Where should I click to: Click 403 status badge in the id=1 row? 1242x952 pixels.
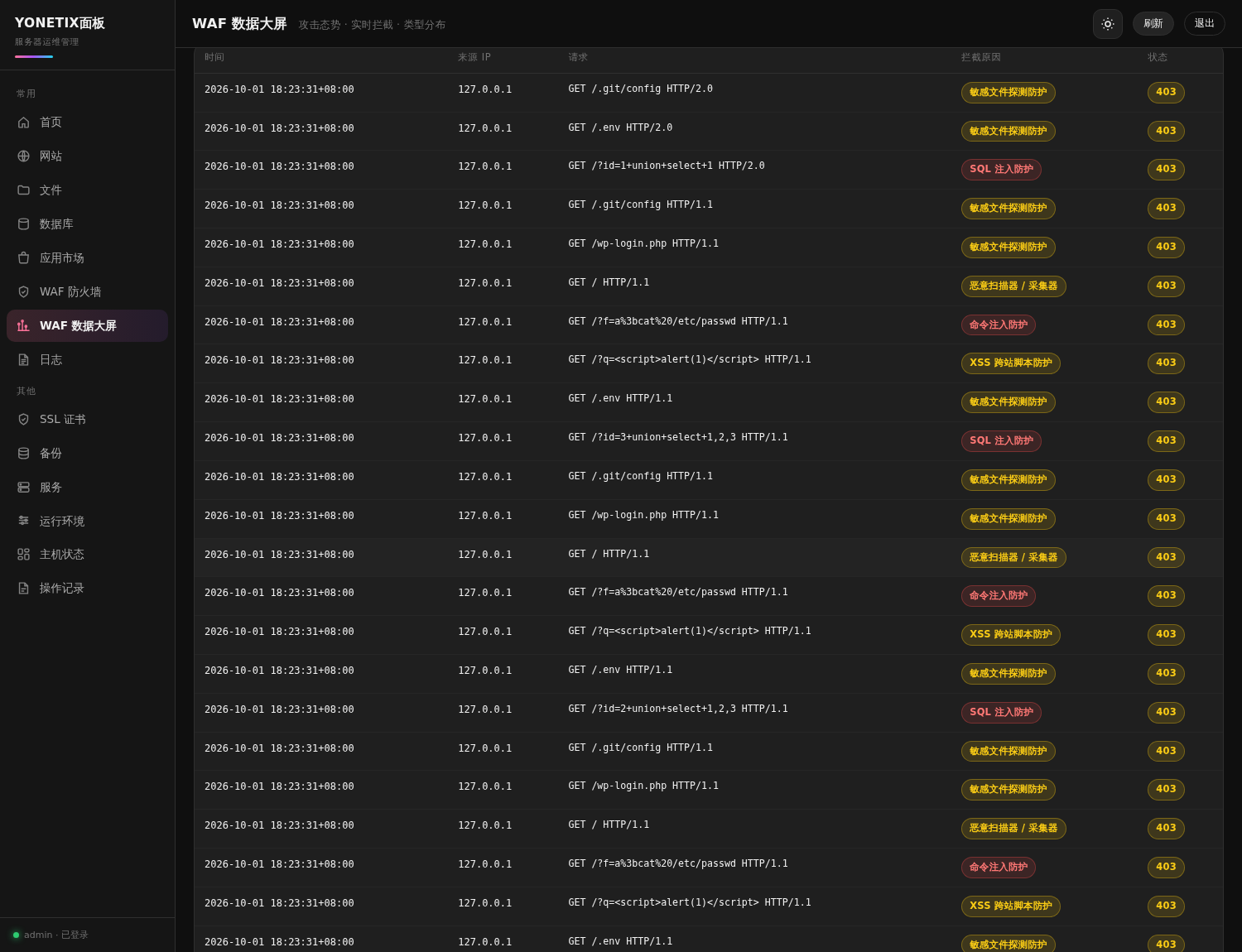pyautogui.click(x=1166, y=170)
